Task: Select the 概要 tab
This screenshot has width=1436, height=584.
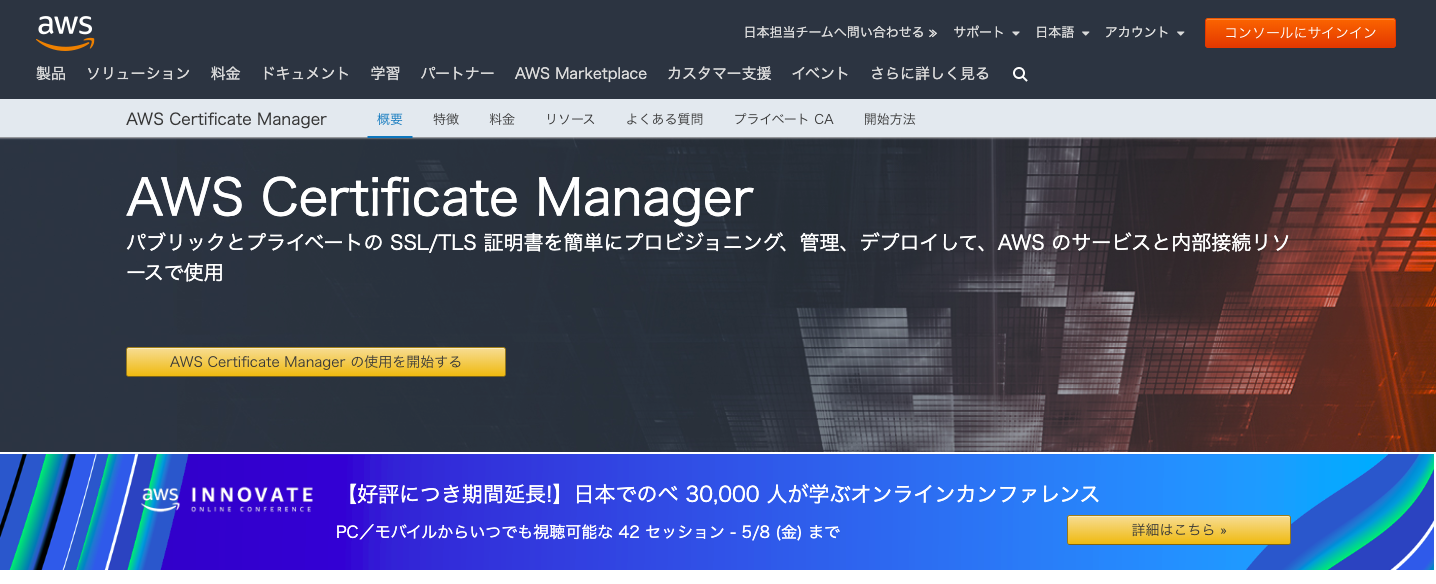Action: 390,119
